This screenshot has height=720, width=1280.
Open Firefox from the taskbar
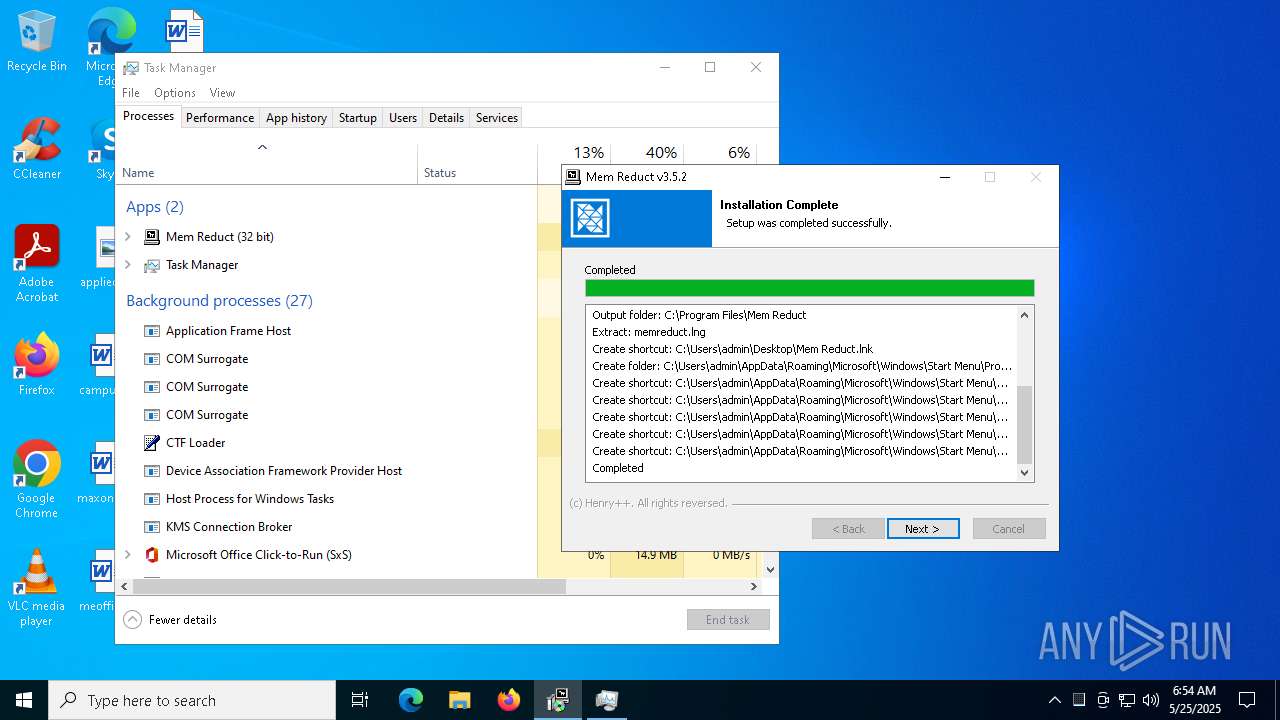coord(509,700)
